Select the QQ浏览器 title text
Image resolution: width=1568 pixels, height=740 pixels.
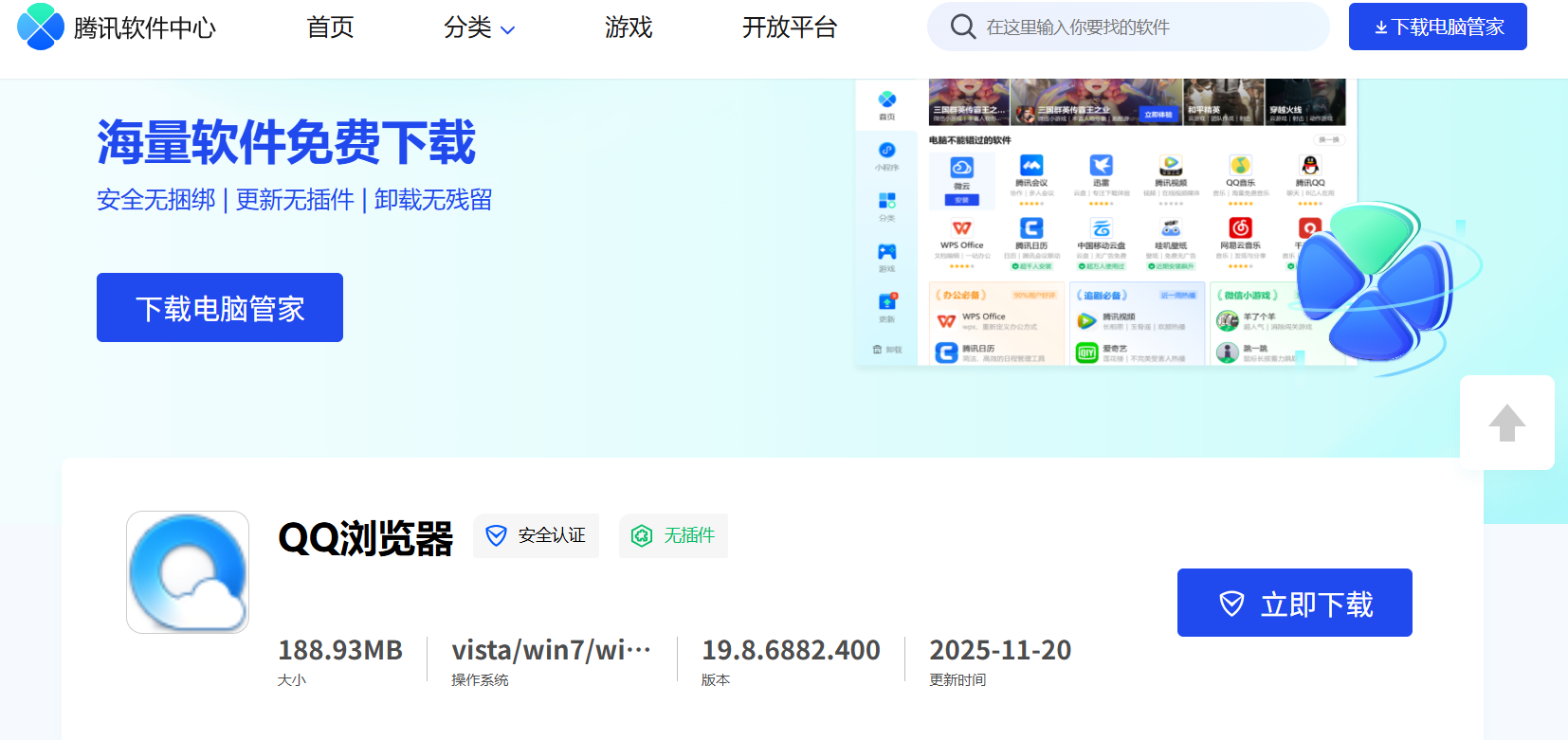pos(366,538)
